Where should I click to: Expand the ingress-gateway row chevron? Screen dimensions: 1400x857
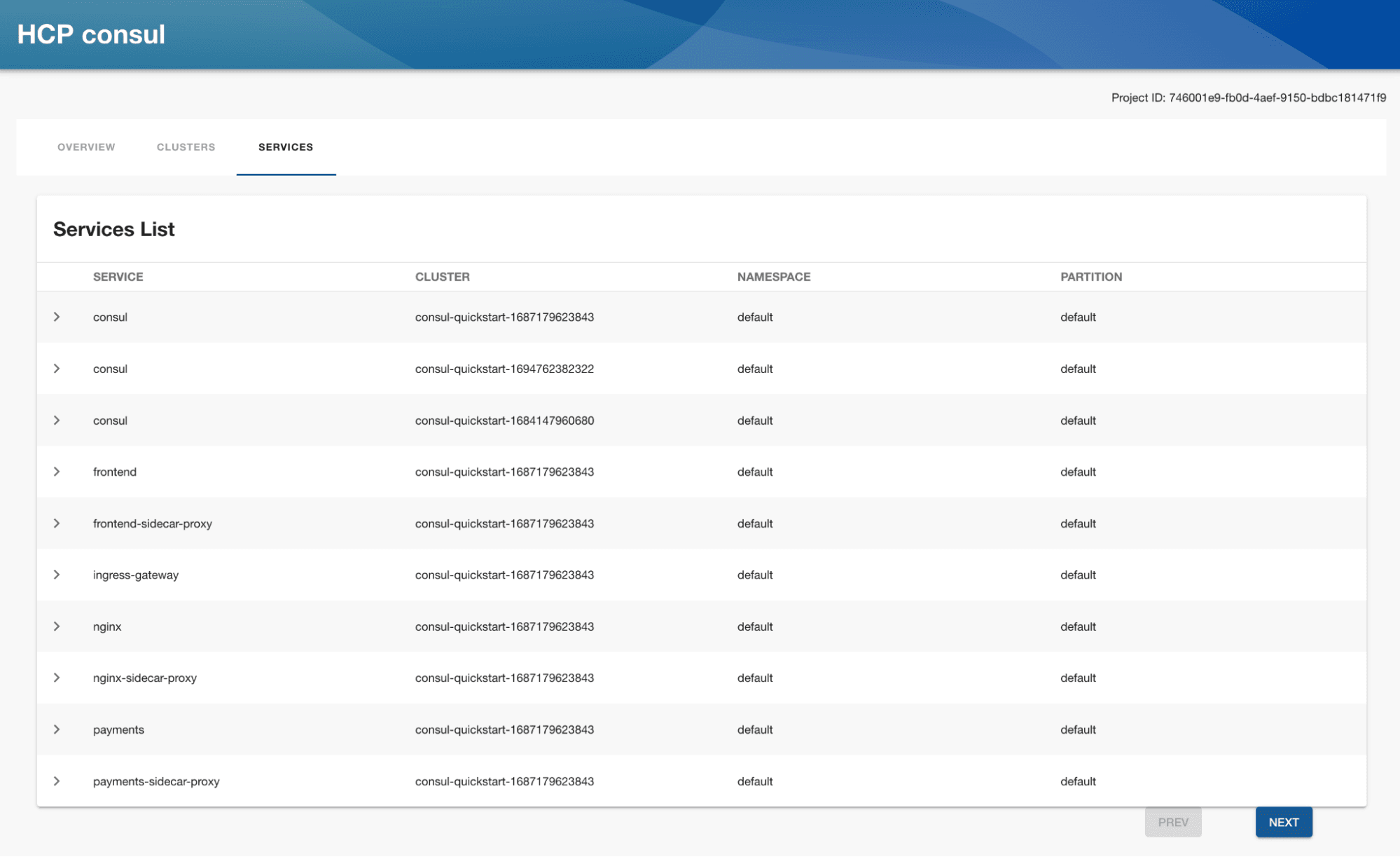coord(57,575)
